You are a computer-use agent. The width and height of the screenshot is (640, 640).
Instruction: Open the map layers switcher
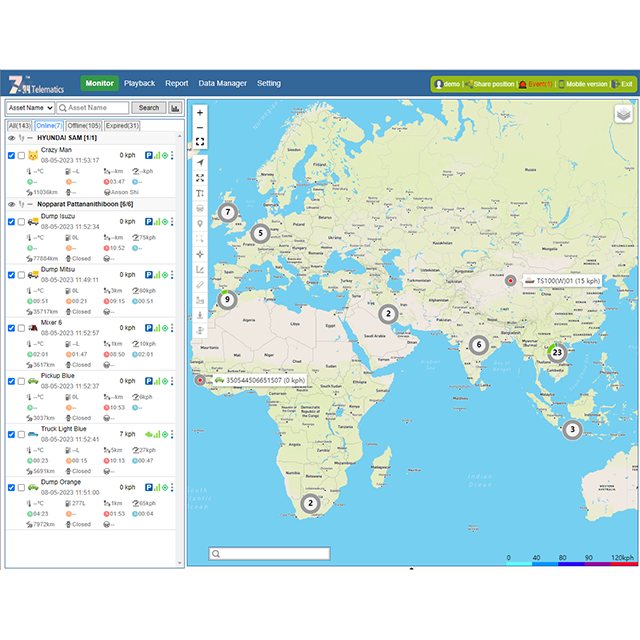(x=623, y=114)
